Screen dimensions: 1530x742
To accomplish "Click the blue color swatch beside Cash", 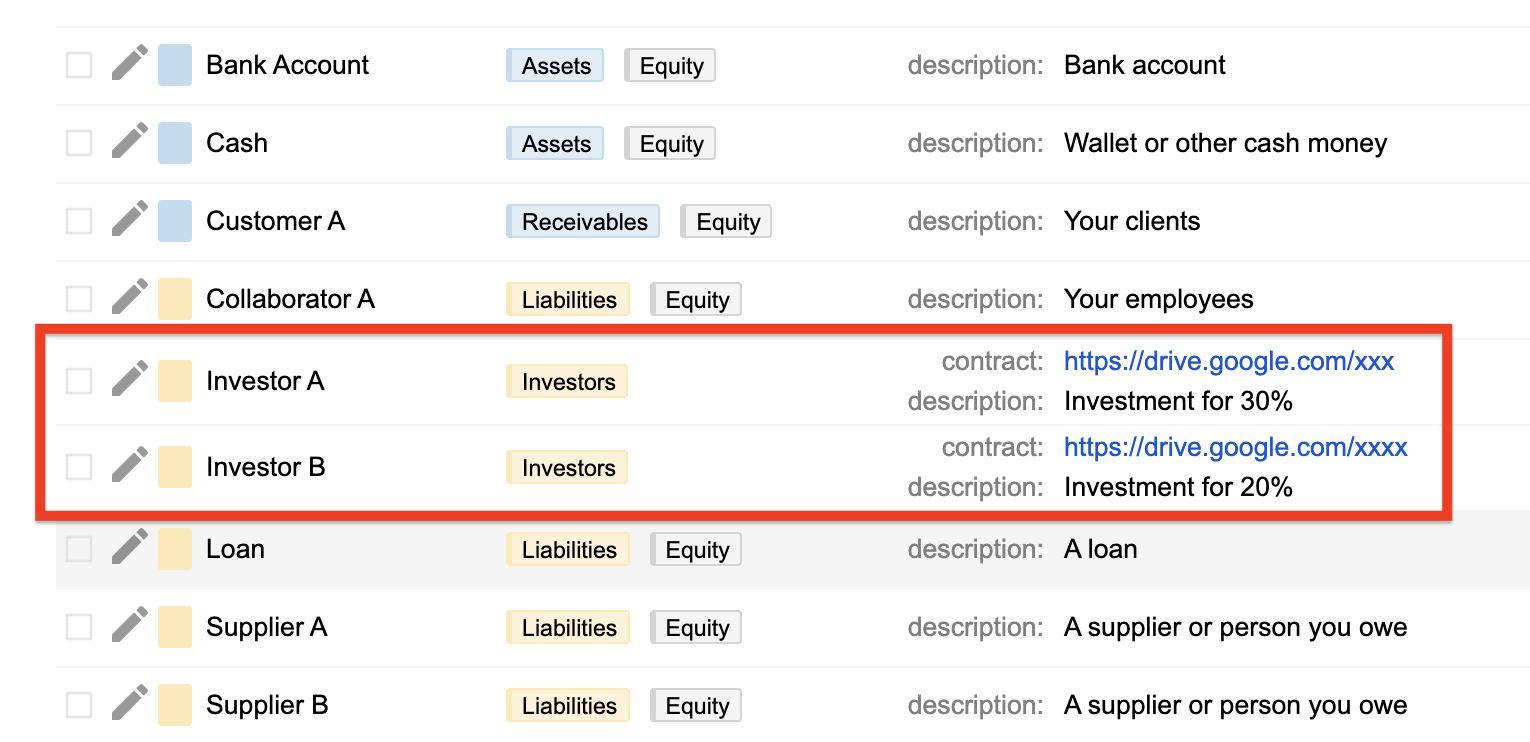I will (x=174, y=142).
